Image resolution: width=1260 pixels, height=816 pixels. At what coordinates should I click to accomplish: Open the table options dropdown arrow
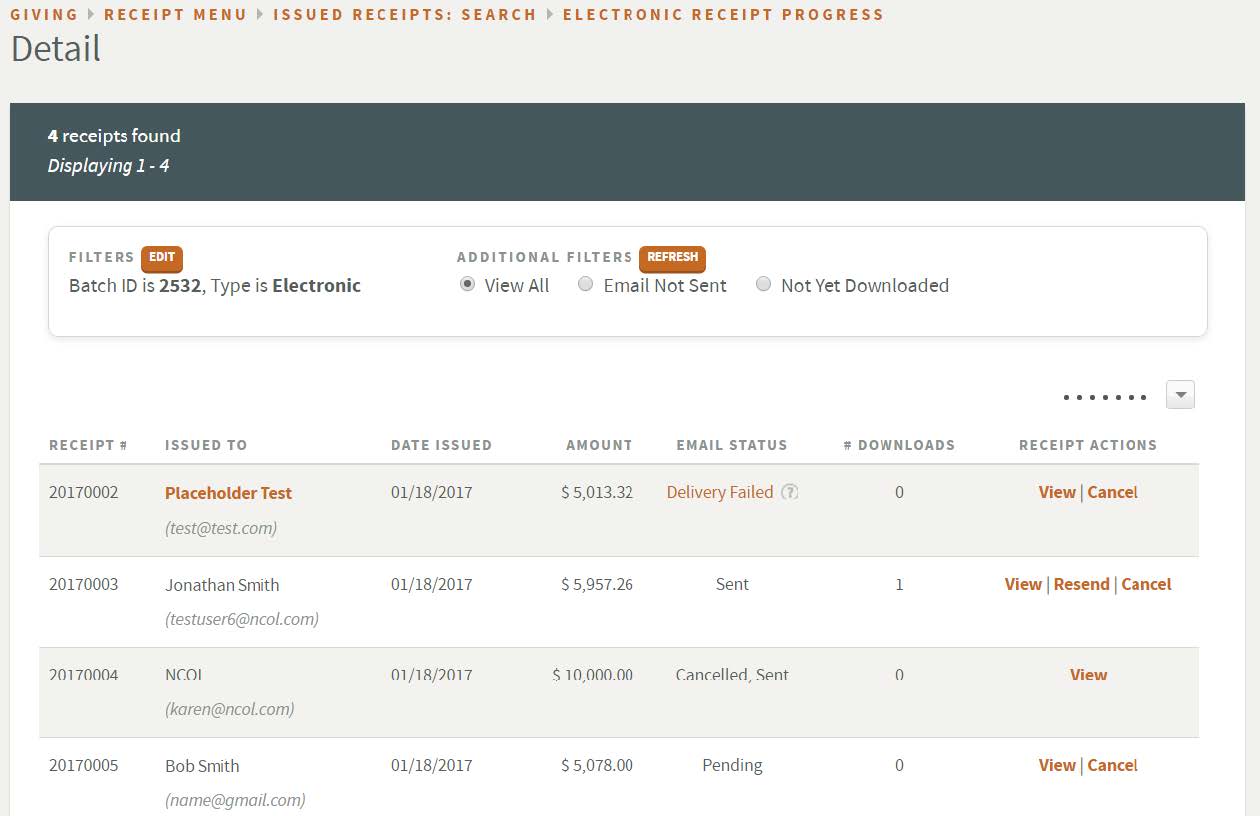tap(1179, 394)
